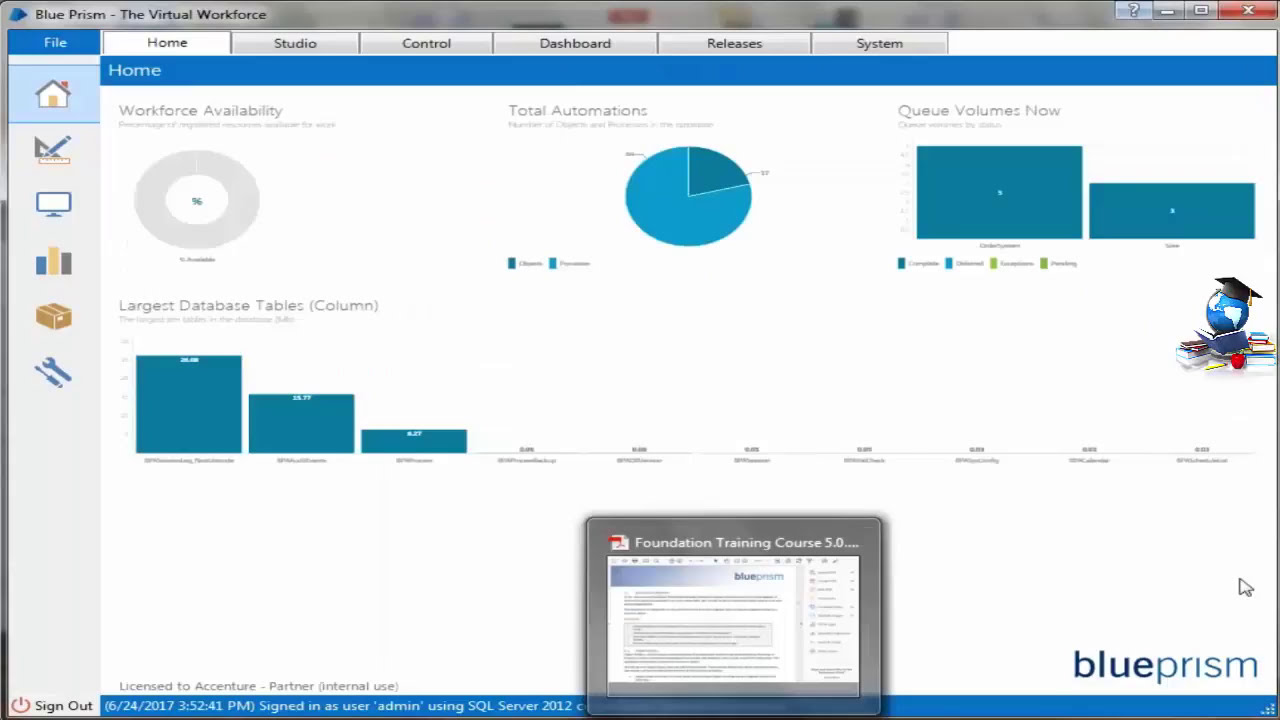Click the Exceptions legend swatch in Queue Volumes
Image resolution: width=1280 pixels, height=720 pixels.
994,263
